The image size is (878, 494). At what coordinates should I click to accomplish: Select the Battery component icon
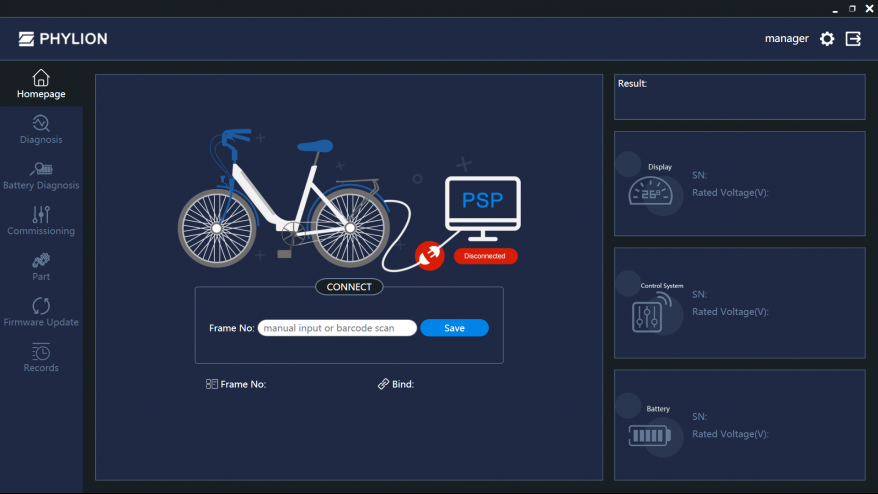(x=653, y=435)
